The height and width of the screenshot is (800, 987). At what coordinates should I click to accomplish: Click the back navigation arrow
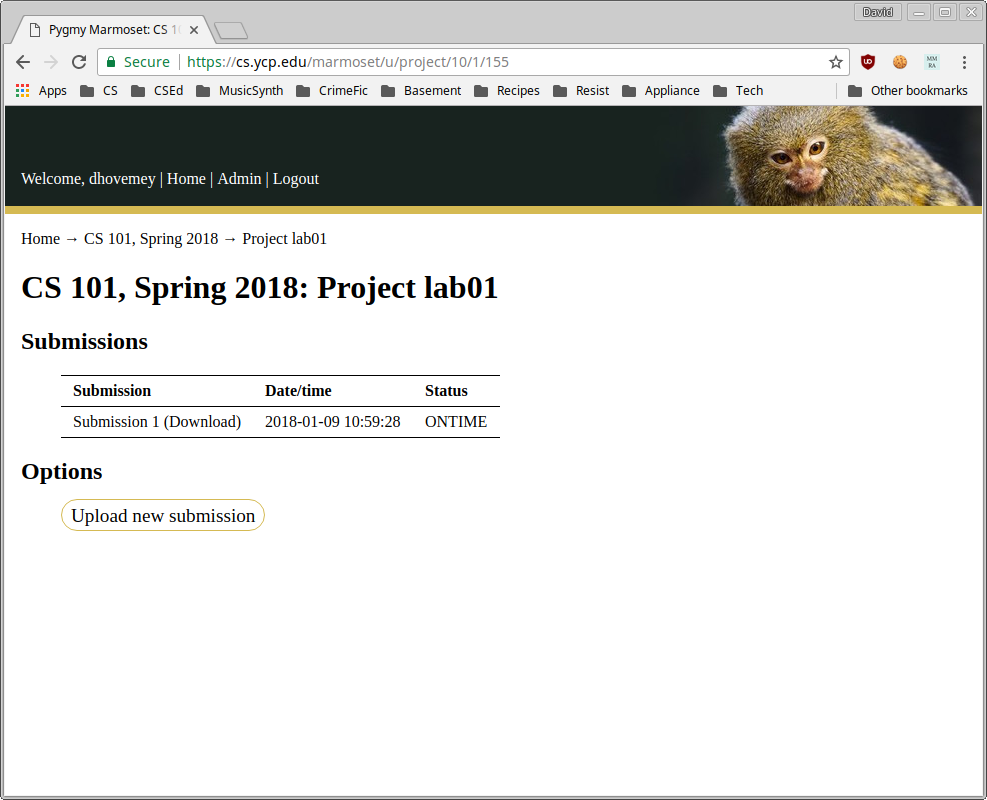coord(23,62)
